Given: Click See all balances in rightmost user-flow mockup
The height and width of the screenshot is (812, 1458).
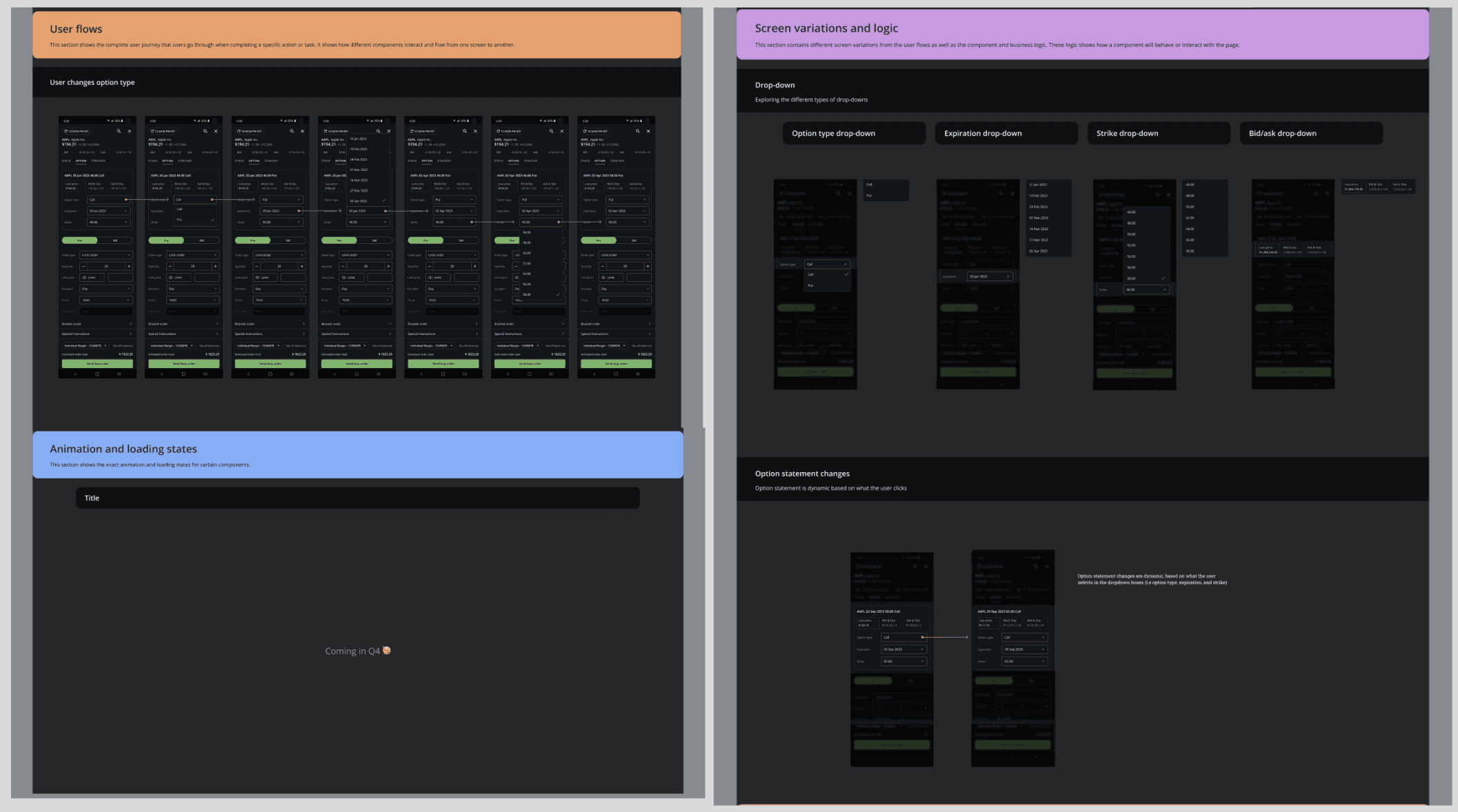Looking at the screenshot, I should 641,345.
